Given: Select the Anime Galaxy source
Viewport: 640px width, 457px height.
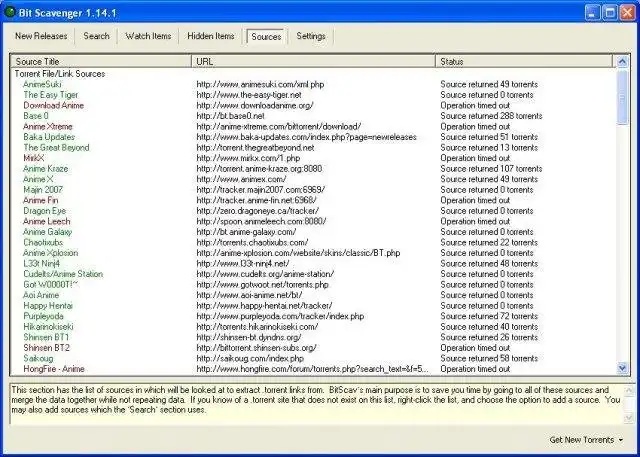Looking at the screenshot, I should 48,232.
